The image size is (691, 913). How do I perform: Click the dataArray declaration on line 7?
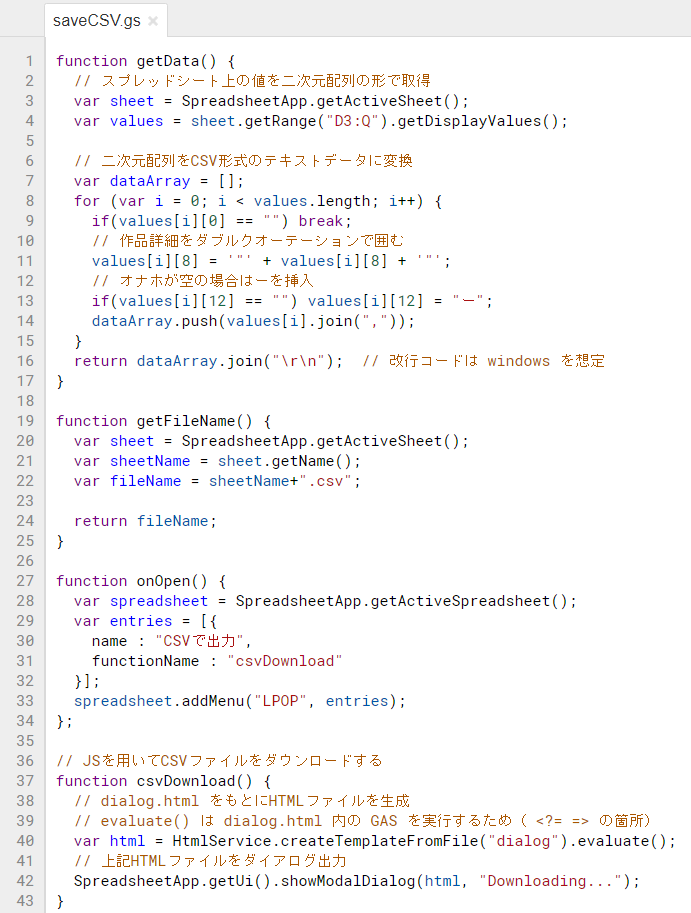pyautogui.click(x=150, y=181)
